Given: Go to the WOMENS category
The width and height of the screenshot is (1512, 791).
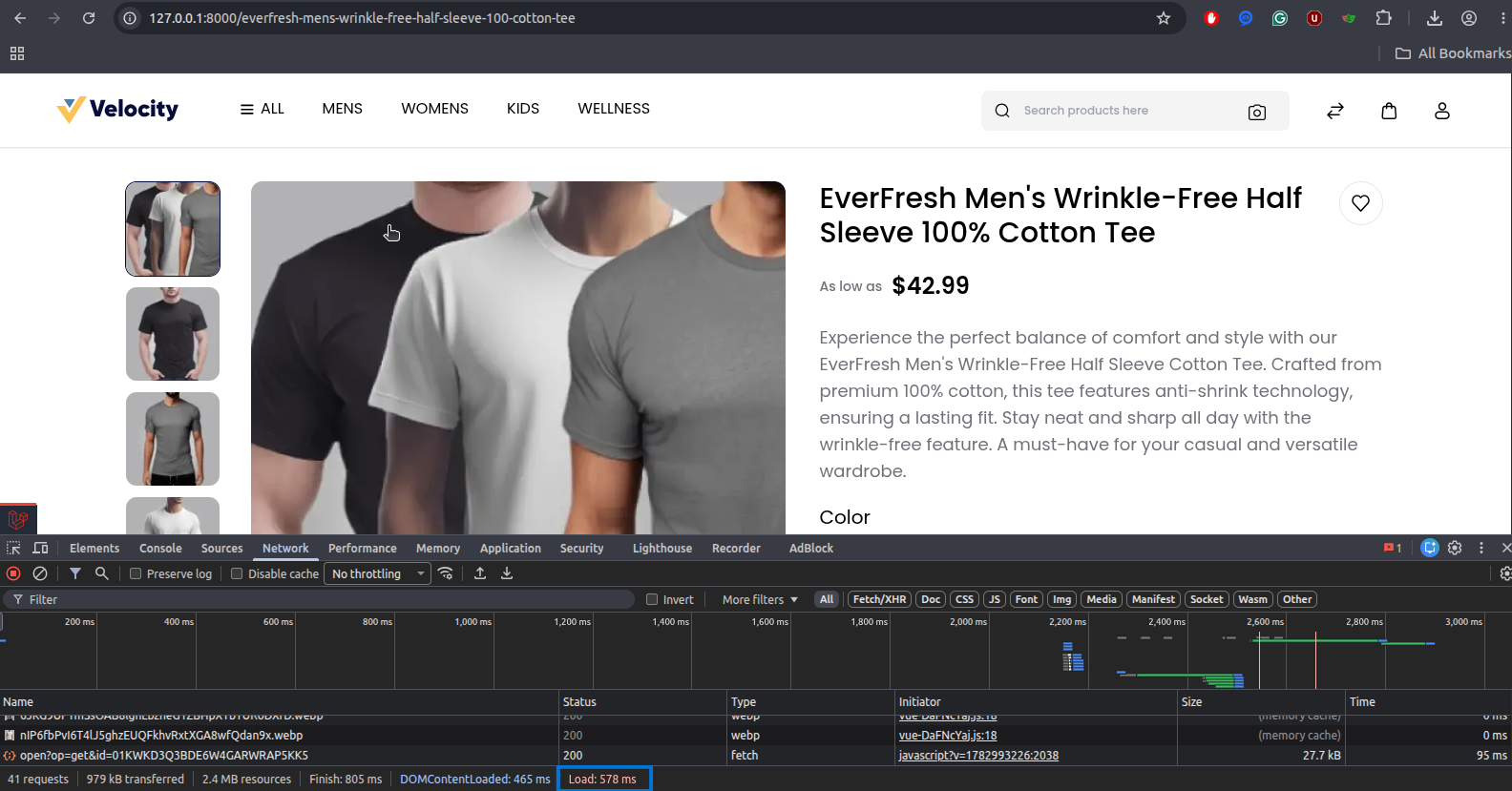Looking at the screenshot, I should tap(434, 109).
